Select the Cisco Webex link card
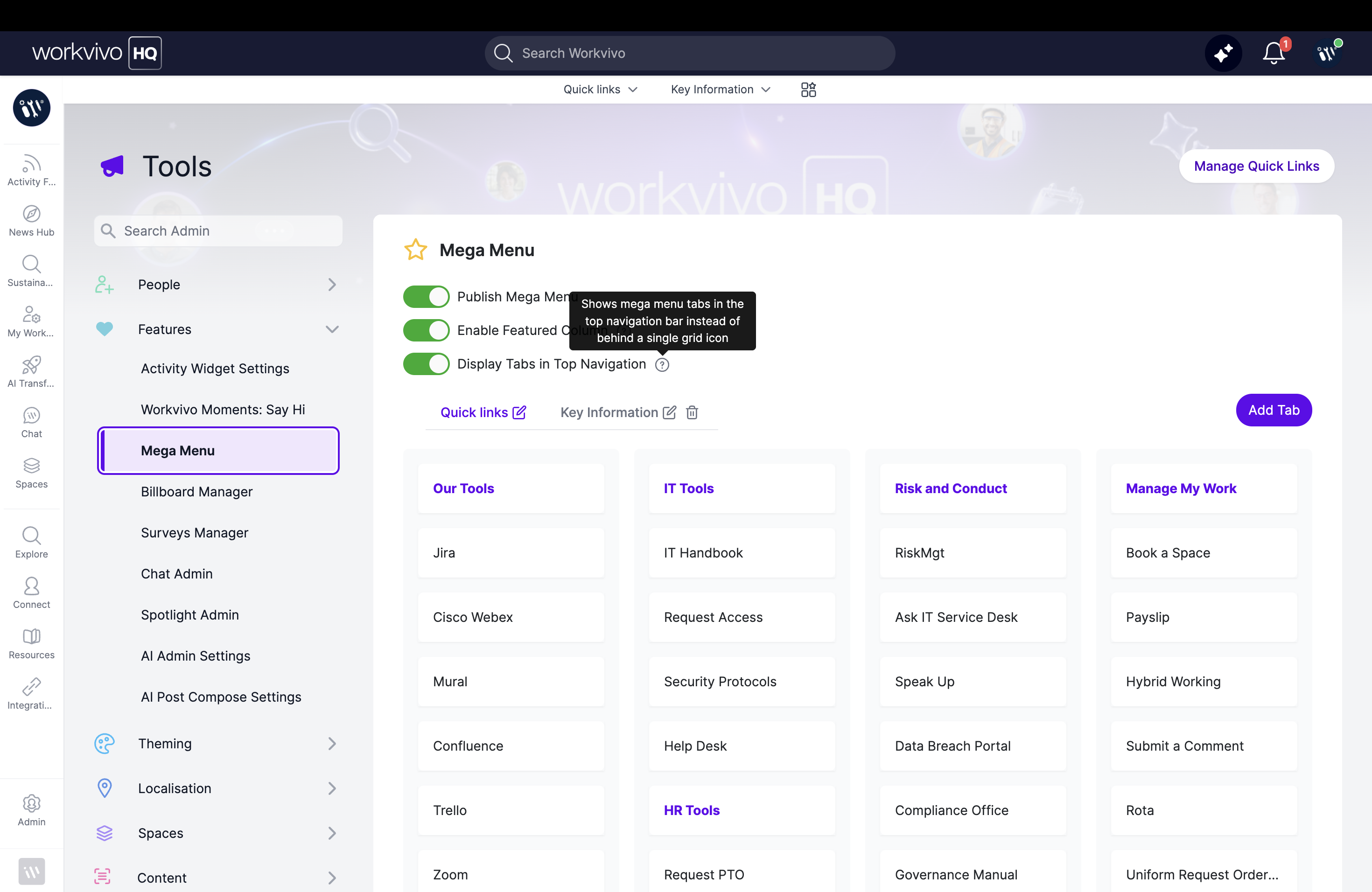Screen dimensions: 1372x892 (x=511, y=618)
